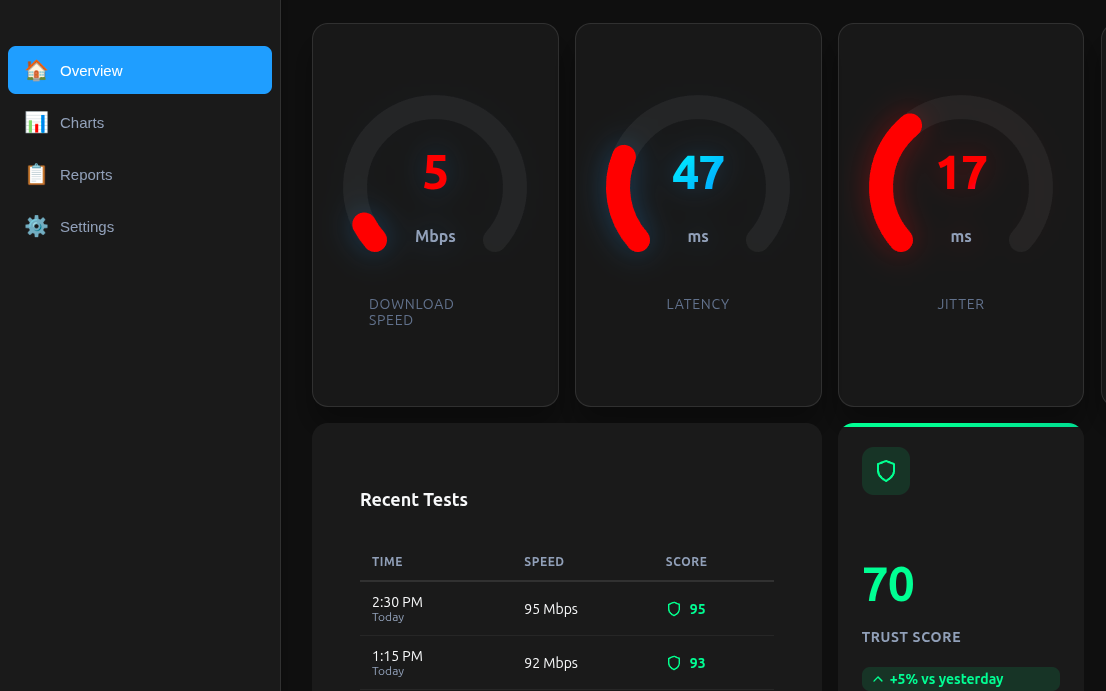This screenshot has height=691, width=1106.
Task: Open the Overview page in the sidebar
Action: pyautogui.click(x=140, y=70)
